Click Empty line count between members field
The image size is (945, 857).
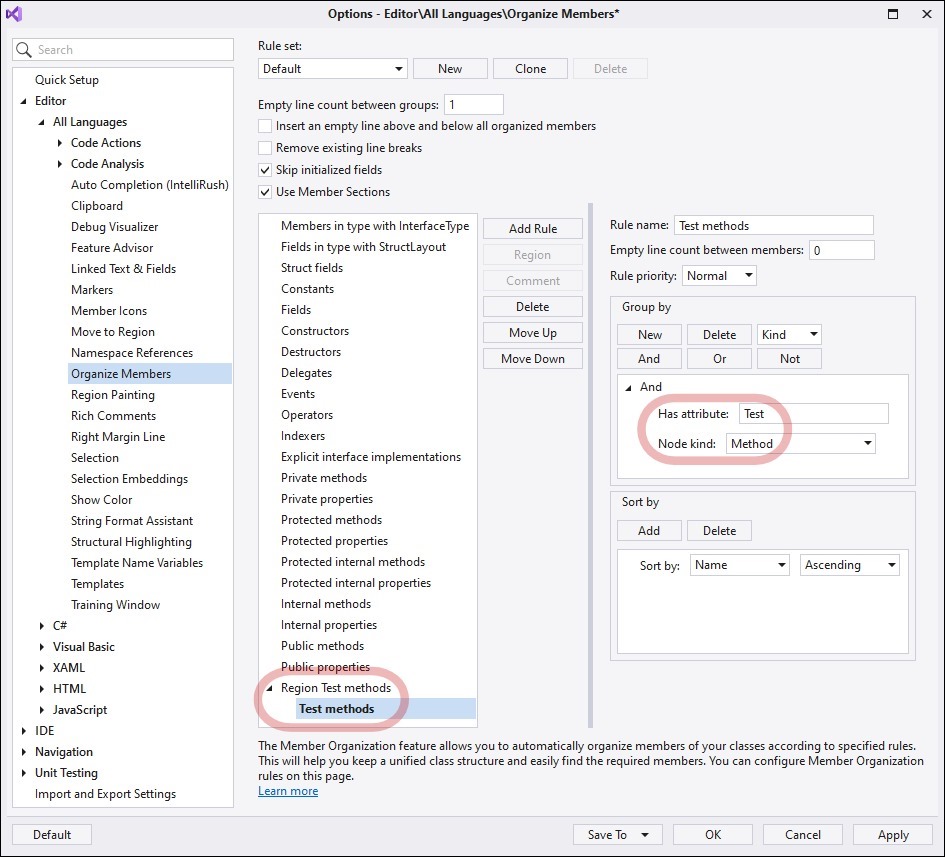(x=842, y=250)
